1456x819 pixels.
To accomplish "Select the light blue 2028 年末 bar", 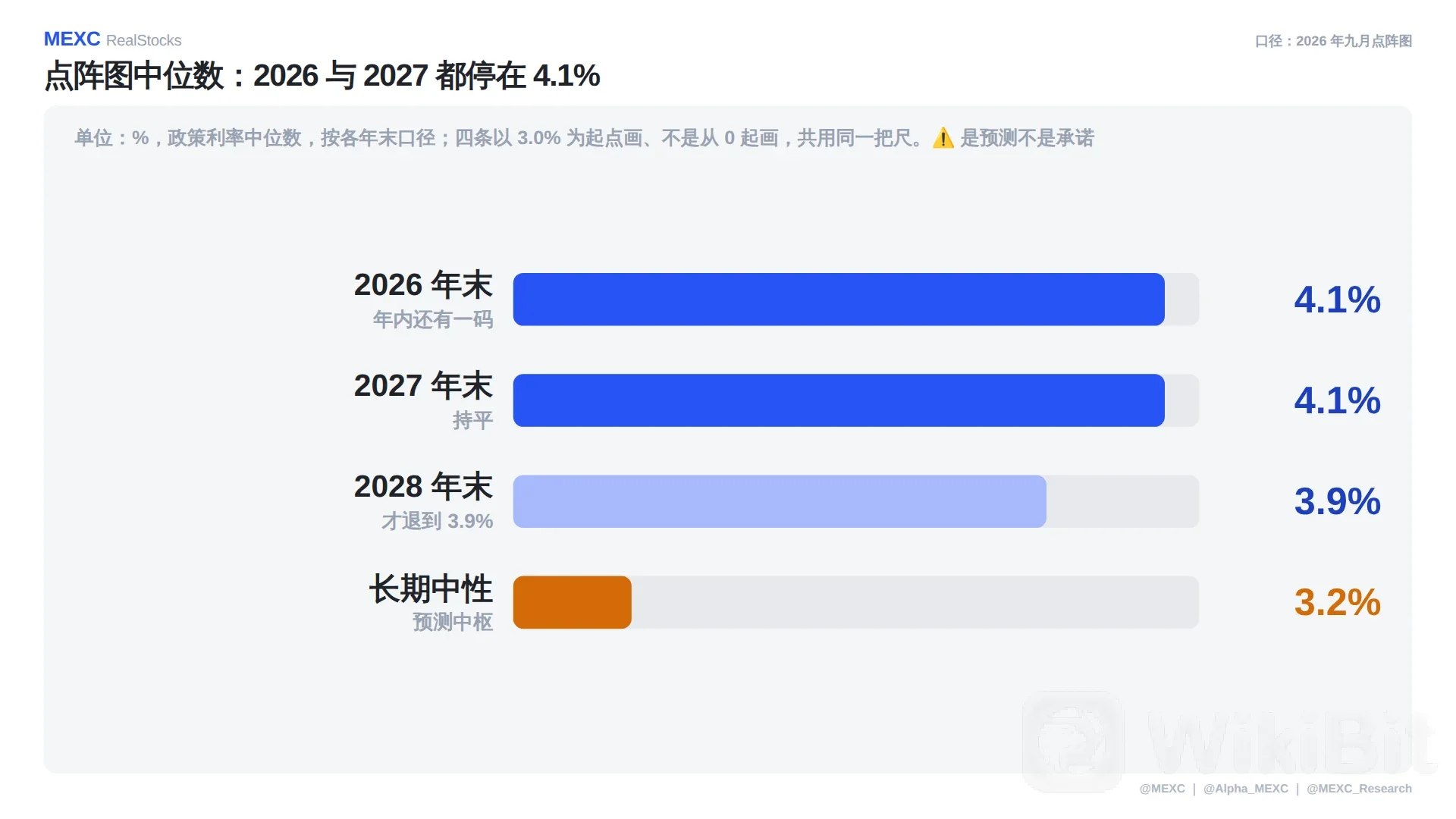I will [x=780, y=501].
